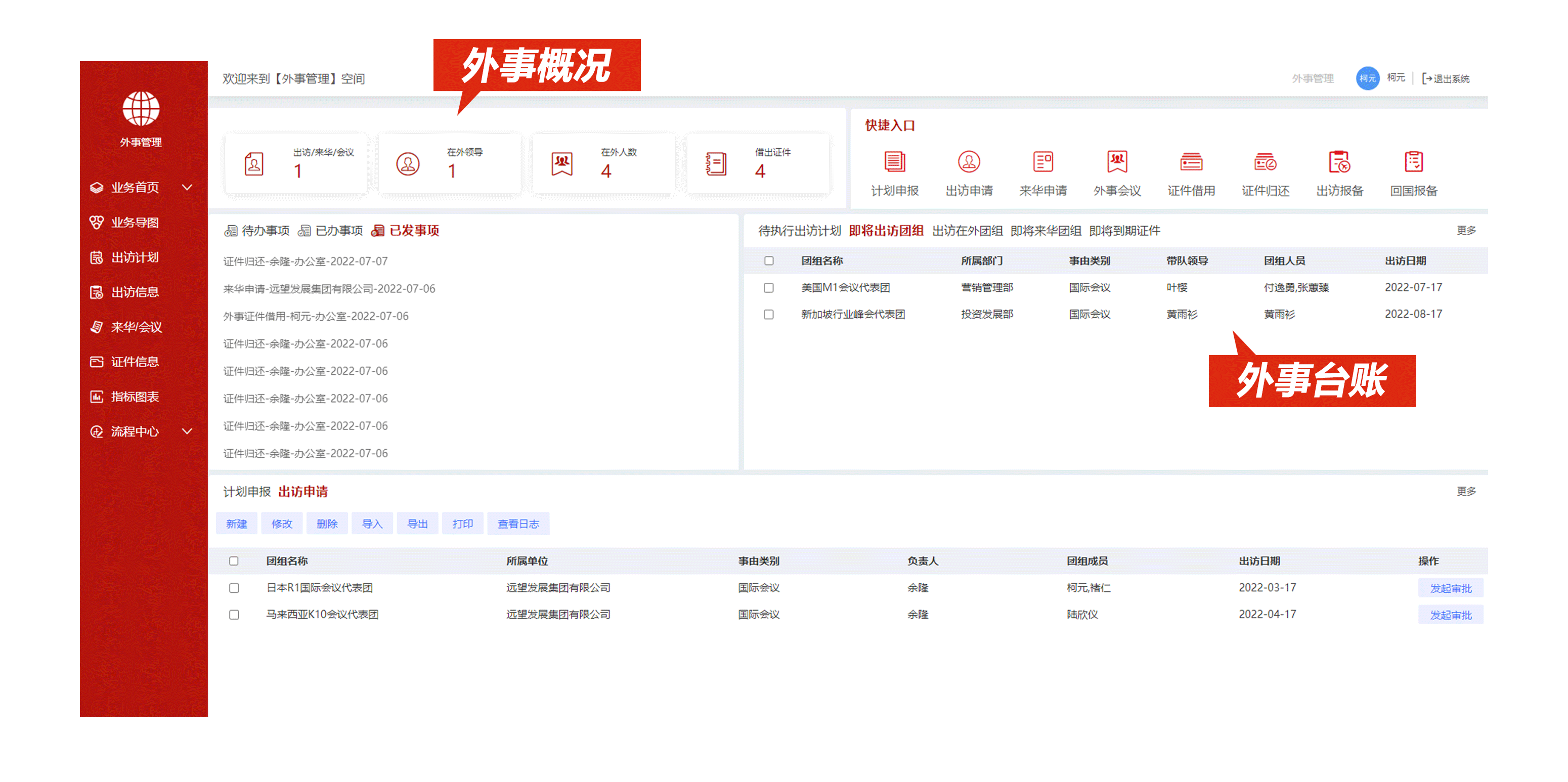
Task: 点击右上角柯元用户头像
Action: (1367, 78)
